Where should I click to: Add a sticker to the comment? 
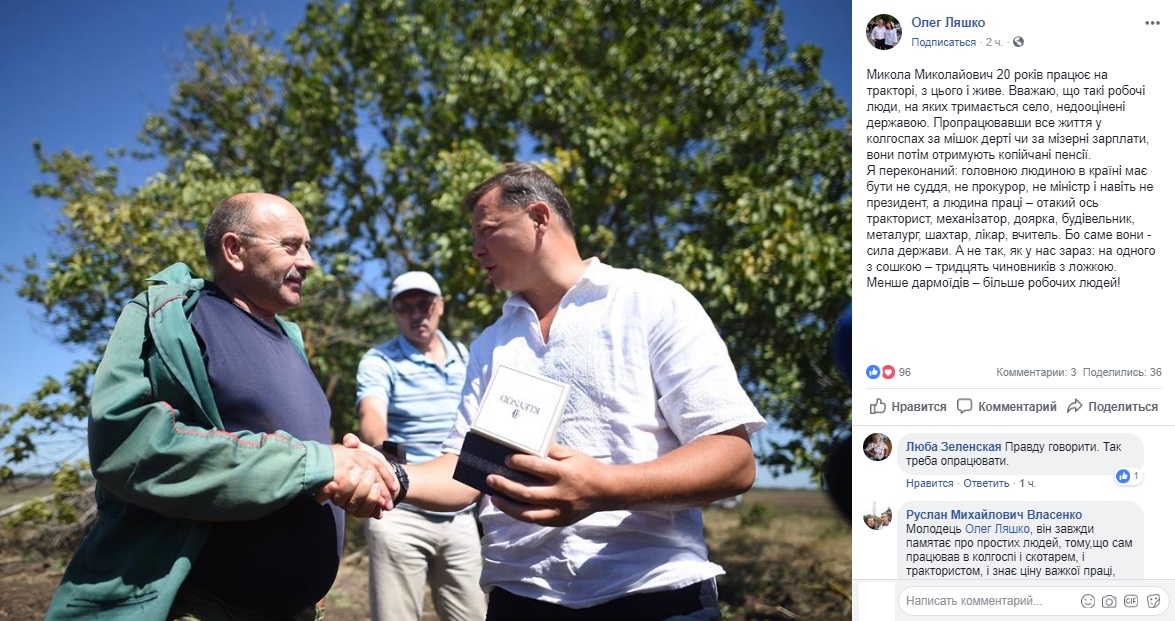pyautogui.click(x=1153, y=601)
